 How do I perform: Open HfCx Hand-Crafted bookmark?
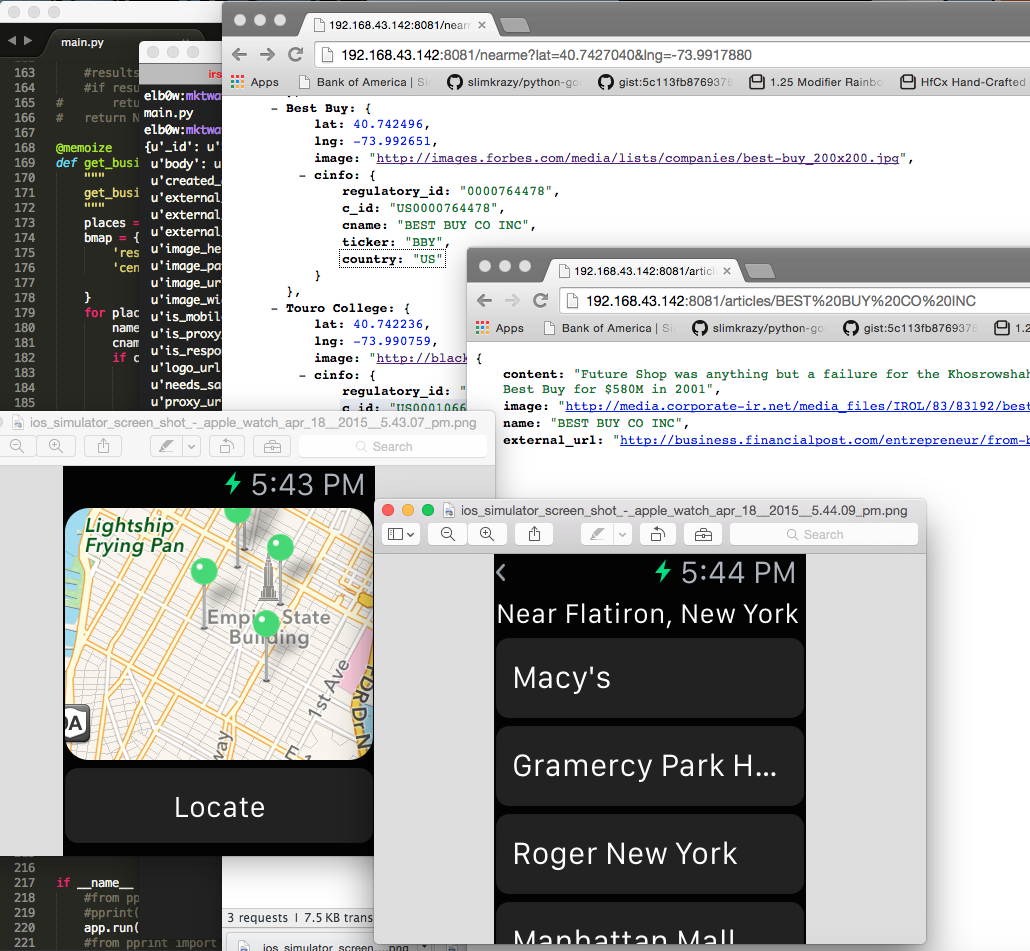tap(963, 82)
